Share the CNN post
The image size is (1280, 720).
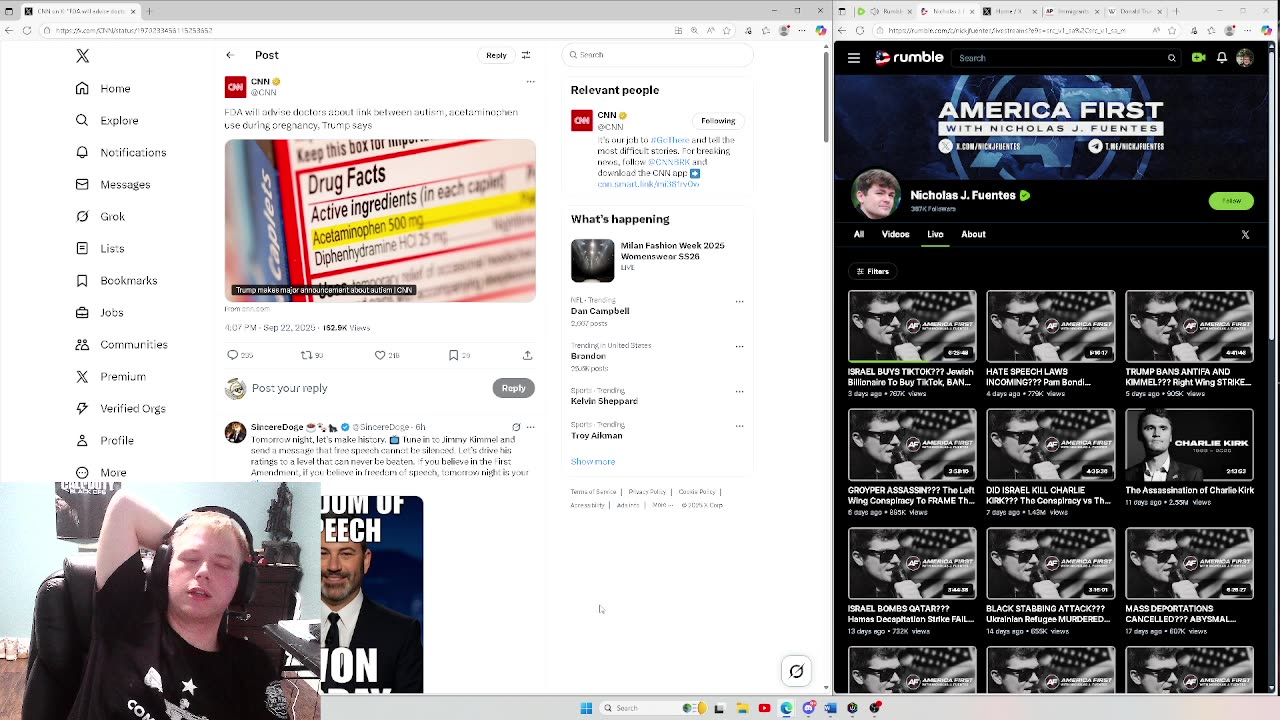[527, 355]
